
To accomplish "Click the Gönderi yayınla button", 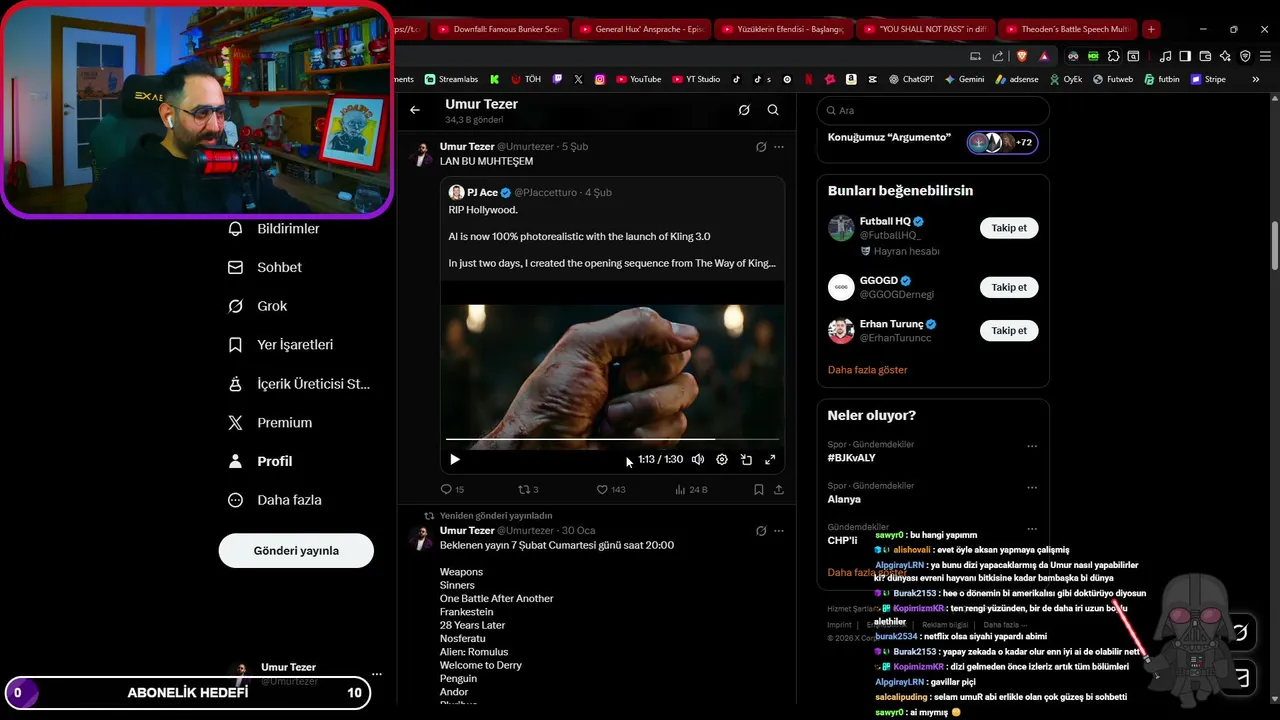I will 296,551.
